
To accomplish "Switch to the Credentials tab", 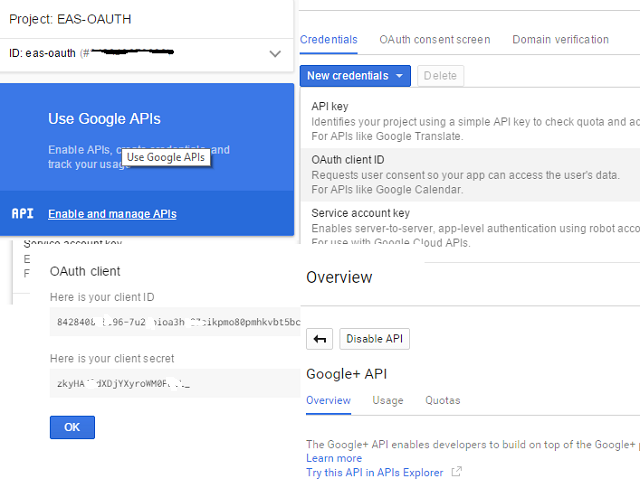I will [x=329, y=40].
